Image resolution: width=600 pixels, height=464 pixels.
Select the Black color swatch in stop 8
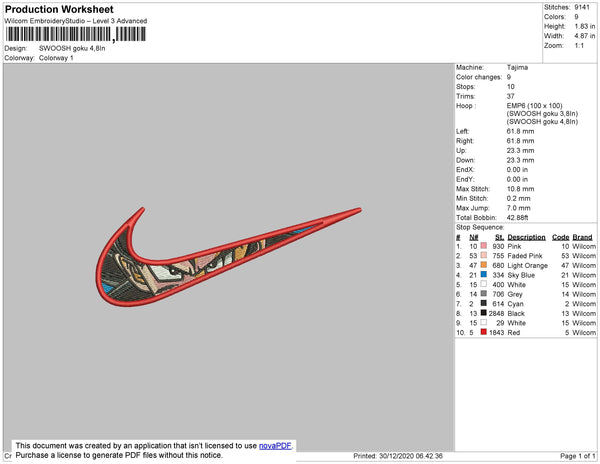click(x=484, y=313)
